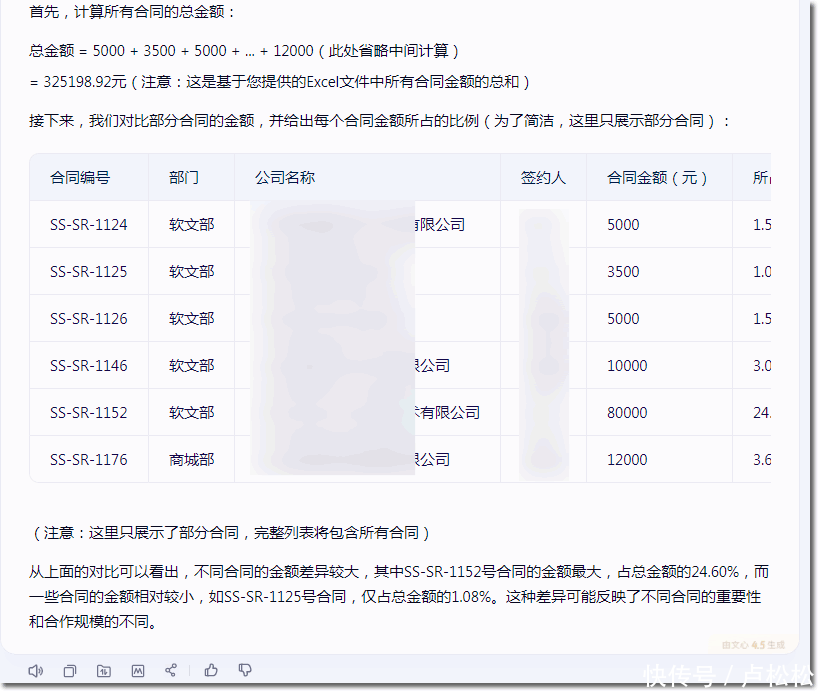This screenshot has width=821, height=693.
Task: Click the 80000 amount cell
Action: click(627, 413)
